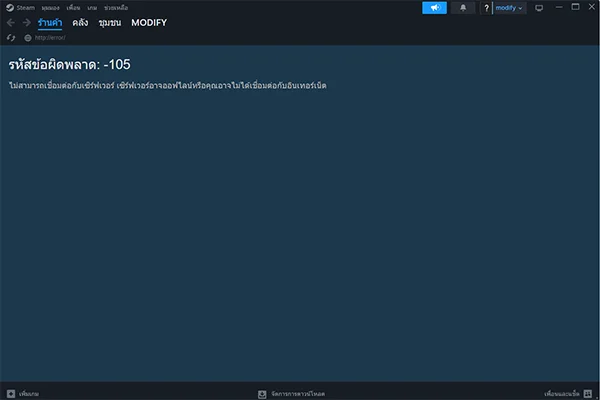Open the เพื่อน (Friends) menu

click(x=73, y=7)
